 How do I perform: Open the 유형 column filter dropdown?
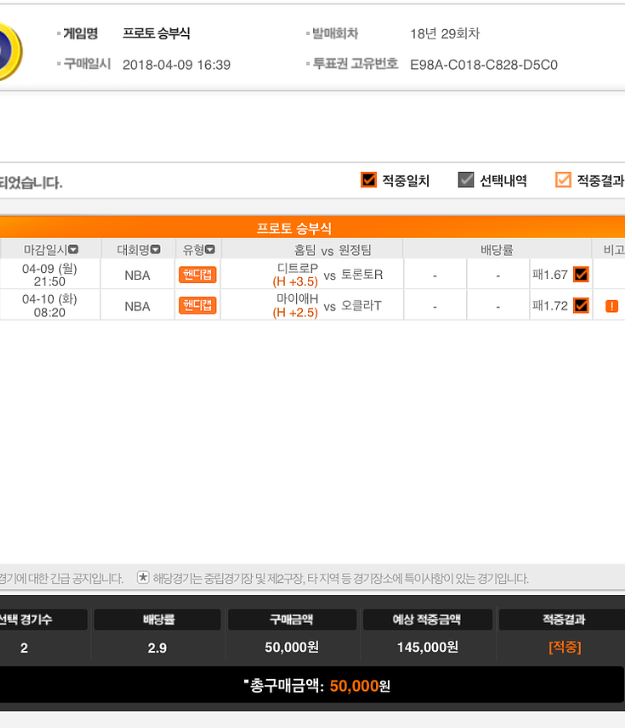(210, 250)
